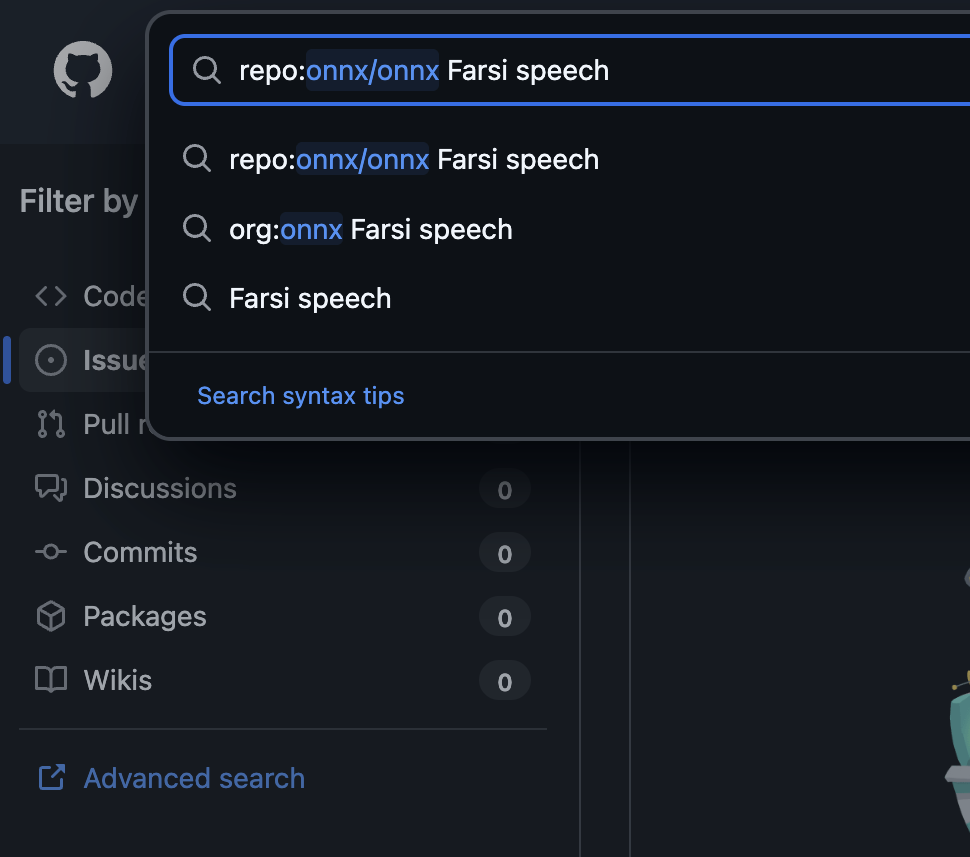The image size is (970, 857).
Task: Click the Wikis result count badge
Action: click(504, 682)
